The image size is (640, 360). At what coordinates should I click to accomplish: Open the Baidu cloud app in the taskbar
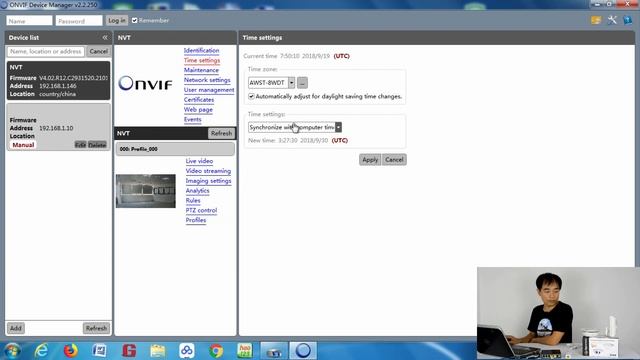pyautogui.click(x=187, y=351)
